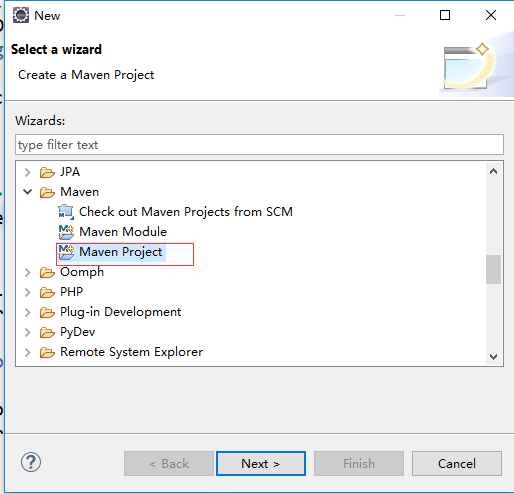Expand the Remote System Explorer category
The image size is (514, 494).
pyautogui.click(x=28, y=352)
